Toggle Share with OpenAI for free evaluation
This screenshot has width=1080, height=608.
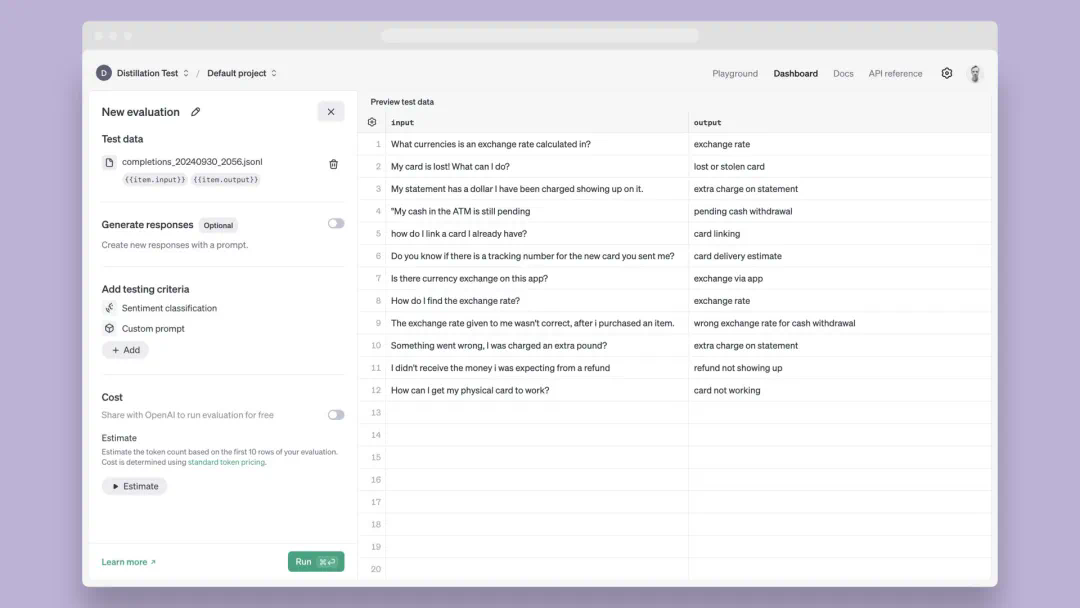pyautogui.click(x=336, y=415)
